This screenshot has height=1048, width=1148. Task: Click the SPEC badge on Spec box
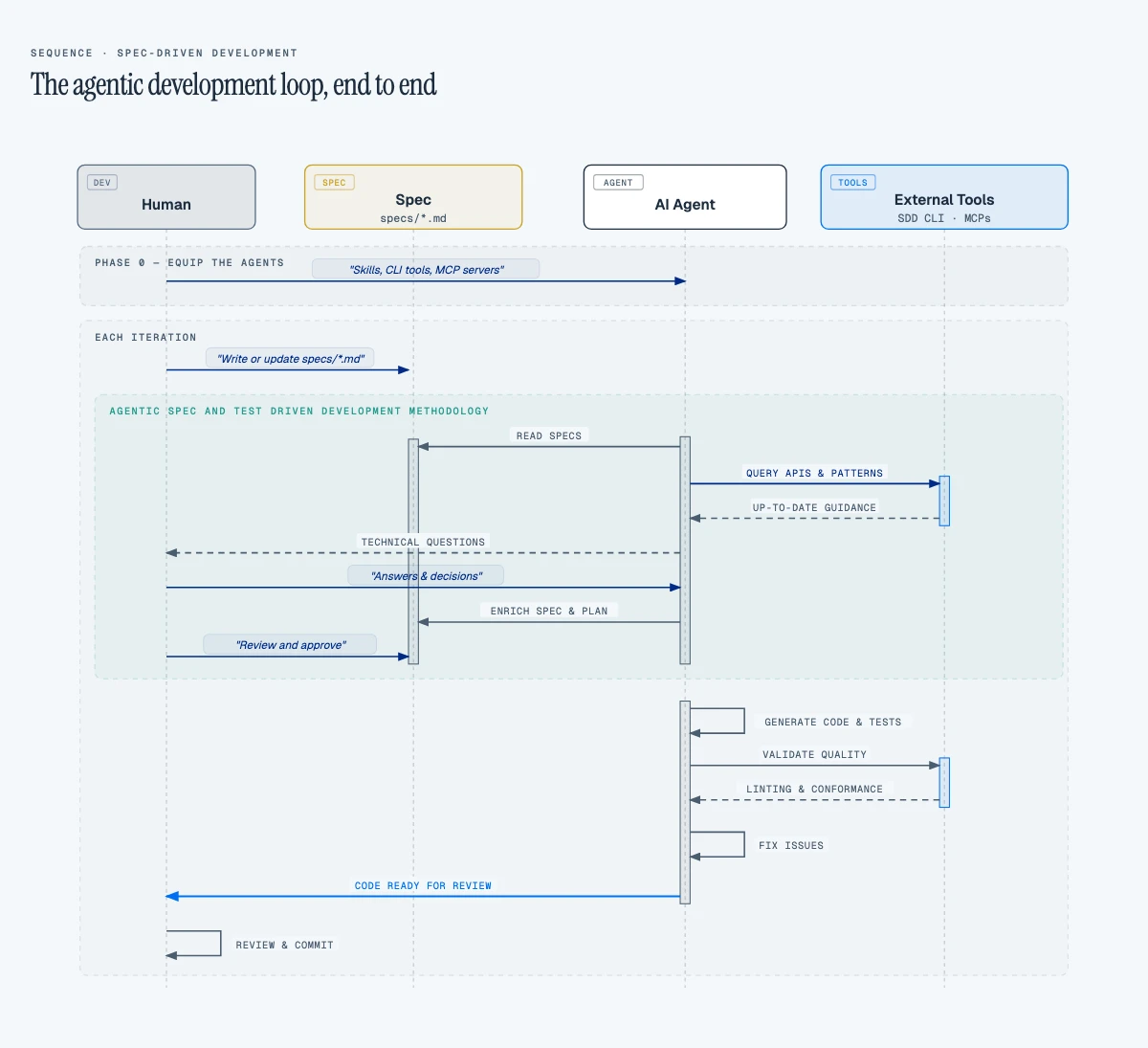tap(334, 183)
